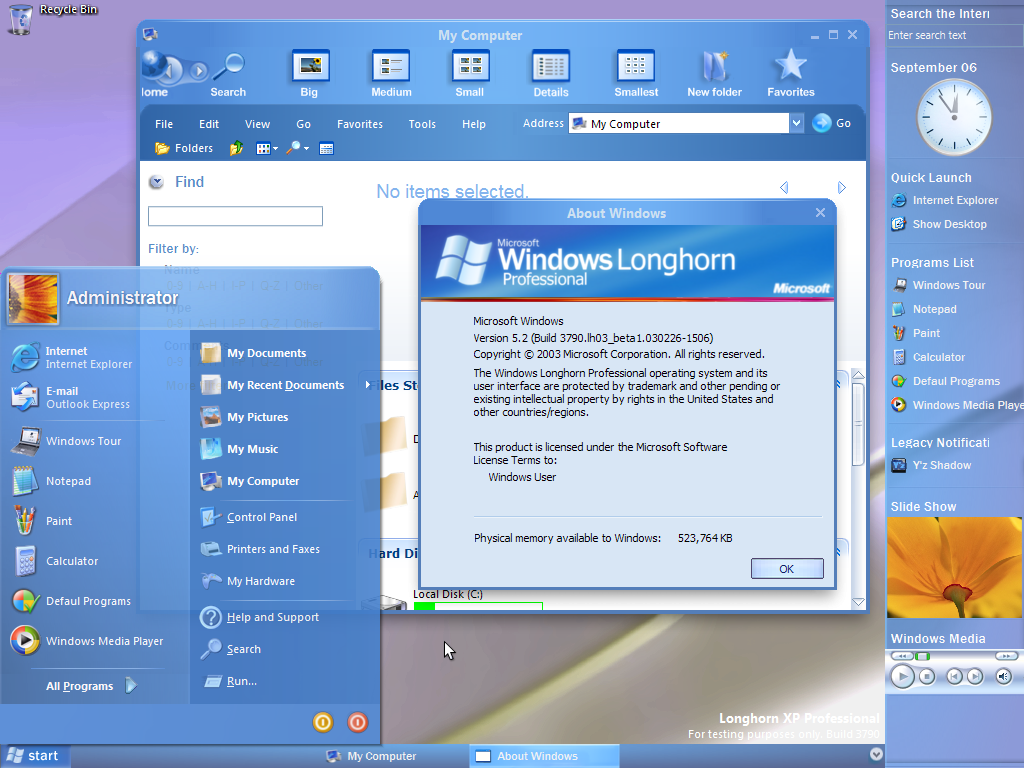Open Defaul Programs from Start menu
1024x768 pixels.
(71, 601)
